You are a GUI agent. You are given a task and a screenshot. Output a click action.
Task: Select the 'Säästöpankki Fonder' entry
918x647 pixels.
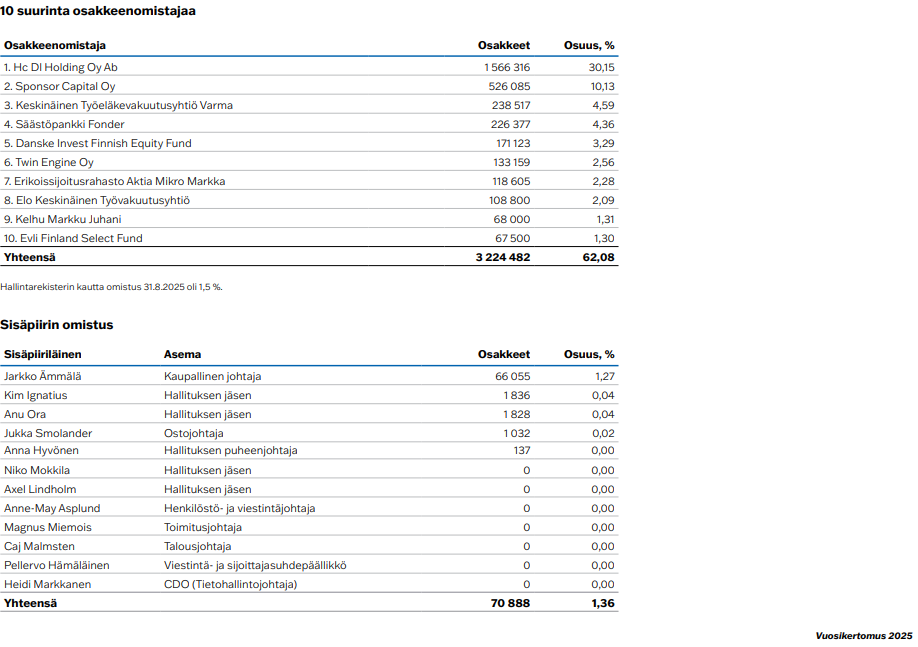(64, 124)
